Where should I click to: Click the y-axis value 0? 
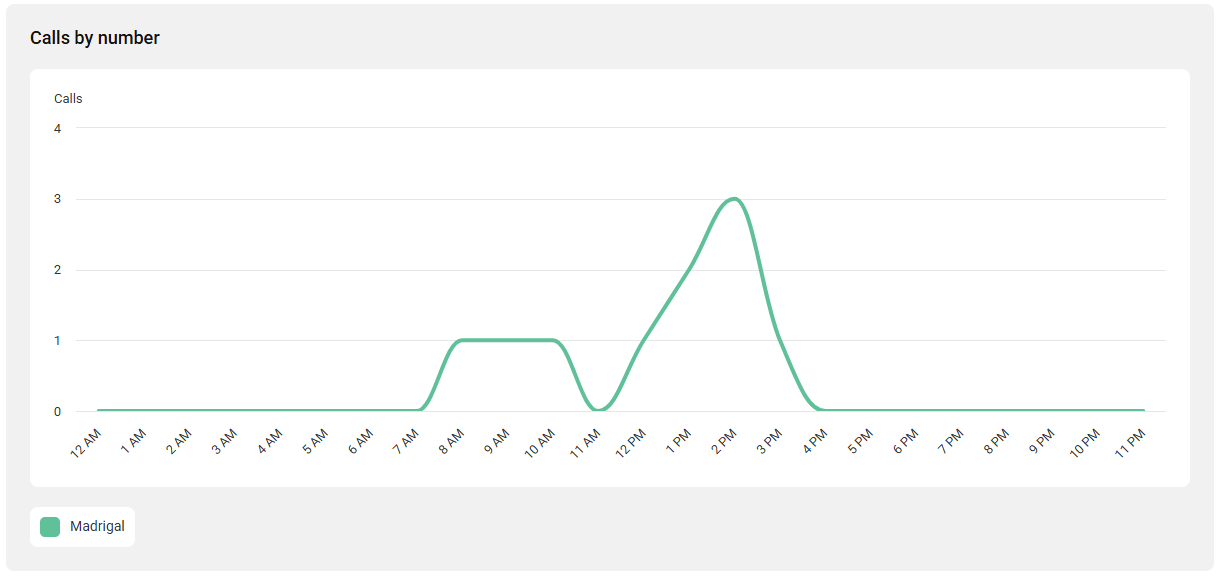pyautogui.click(x=58, y=411)
